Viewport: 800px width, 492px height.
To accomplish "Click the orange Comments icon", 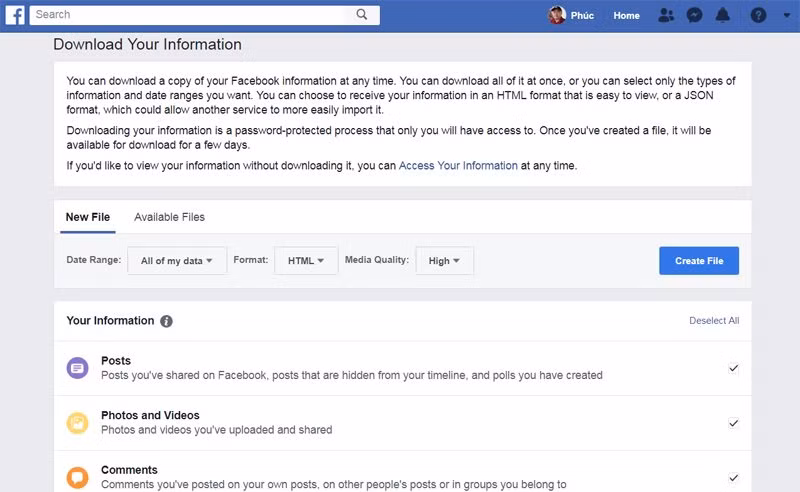I will click(x=78, y=477).
